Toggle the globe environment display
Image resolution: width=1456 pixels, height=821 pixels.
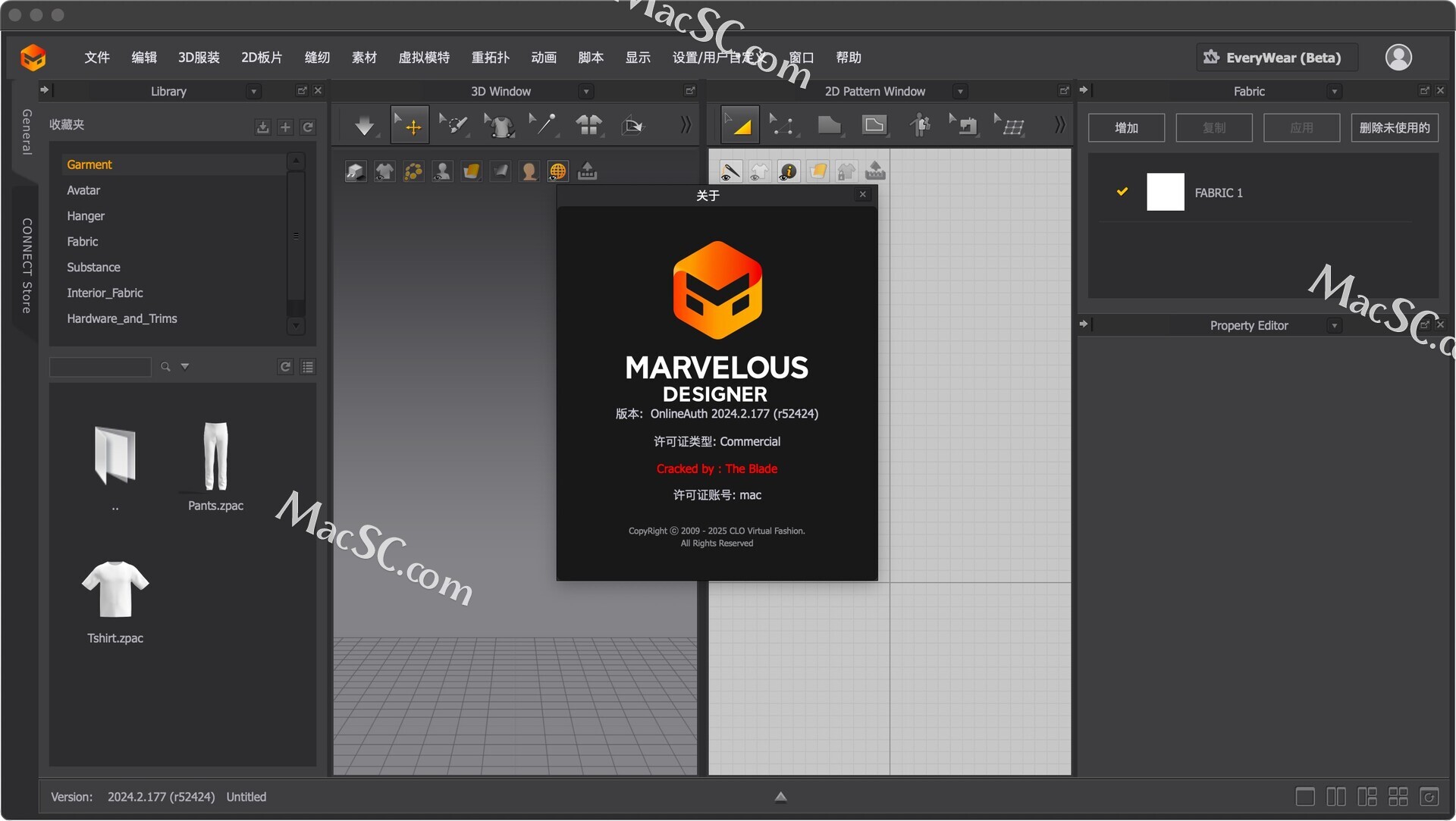click(558, 172)
